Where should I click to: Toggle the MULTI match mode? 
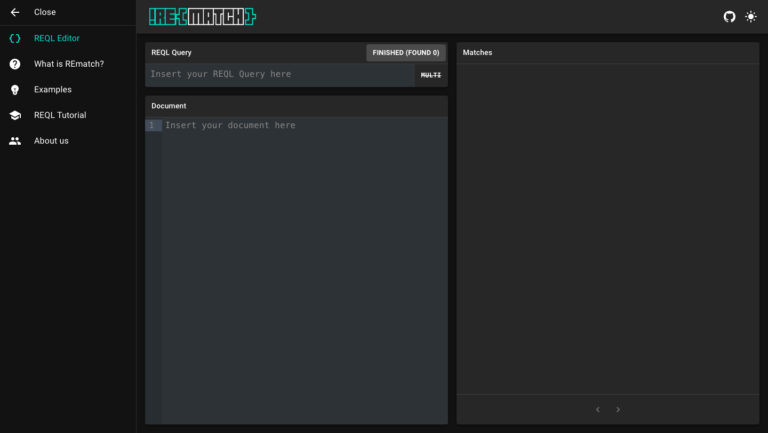431,75
